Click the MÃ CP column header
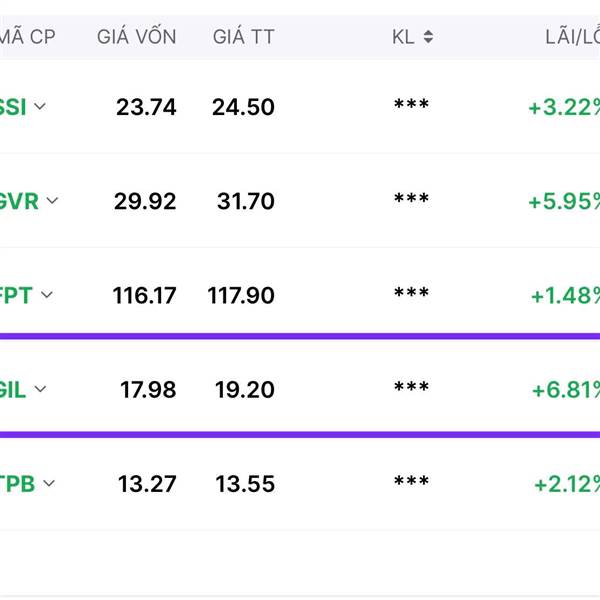This screenshot has width=600, height=600. 28,37
